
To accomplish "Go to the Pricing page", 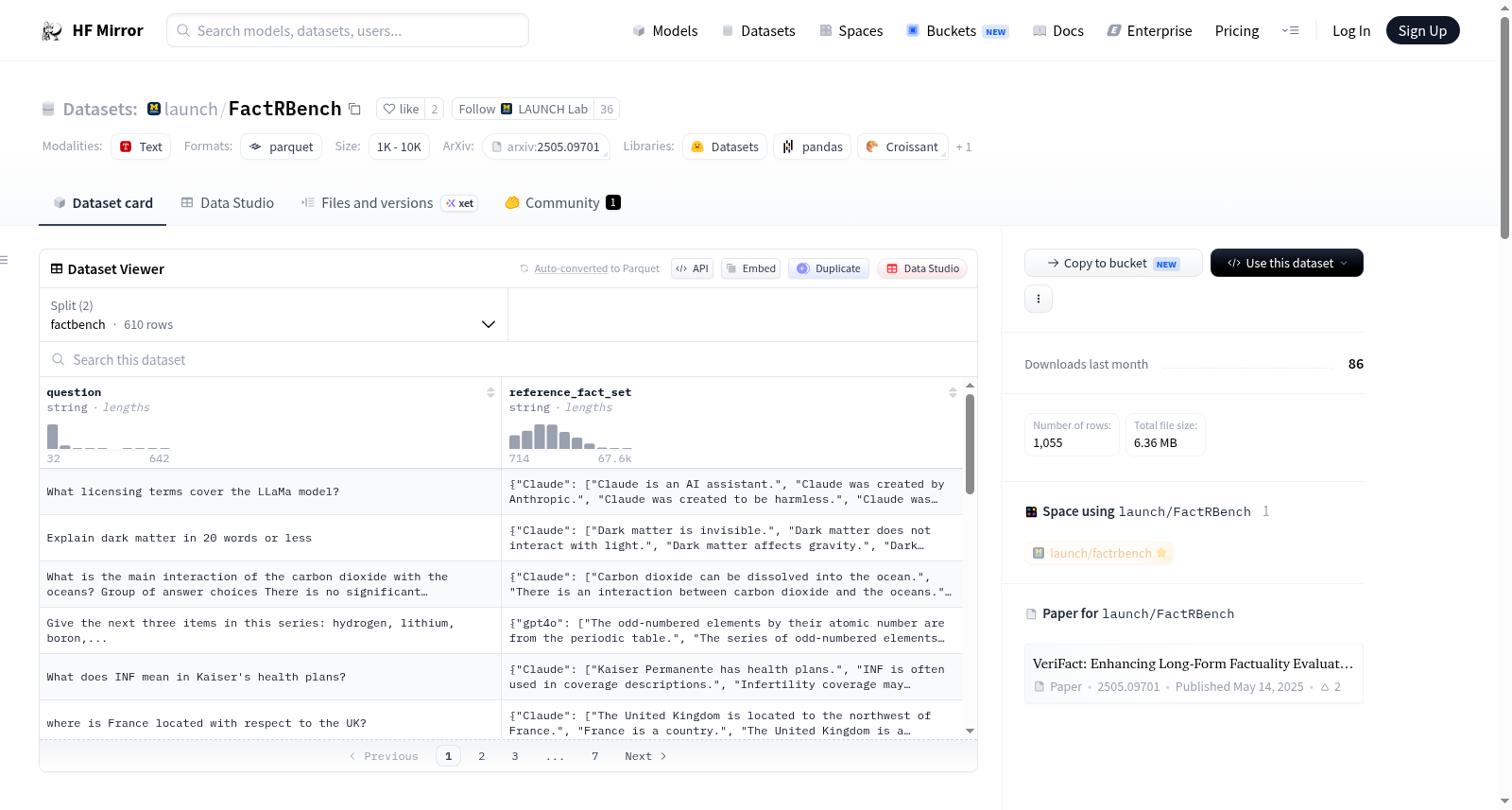I will click(x=1237, y=30).
